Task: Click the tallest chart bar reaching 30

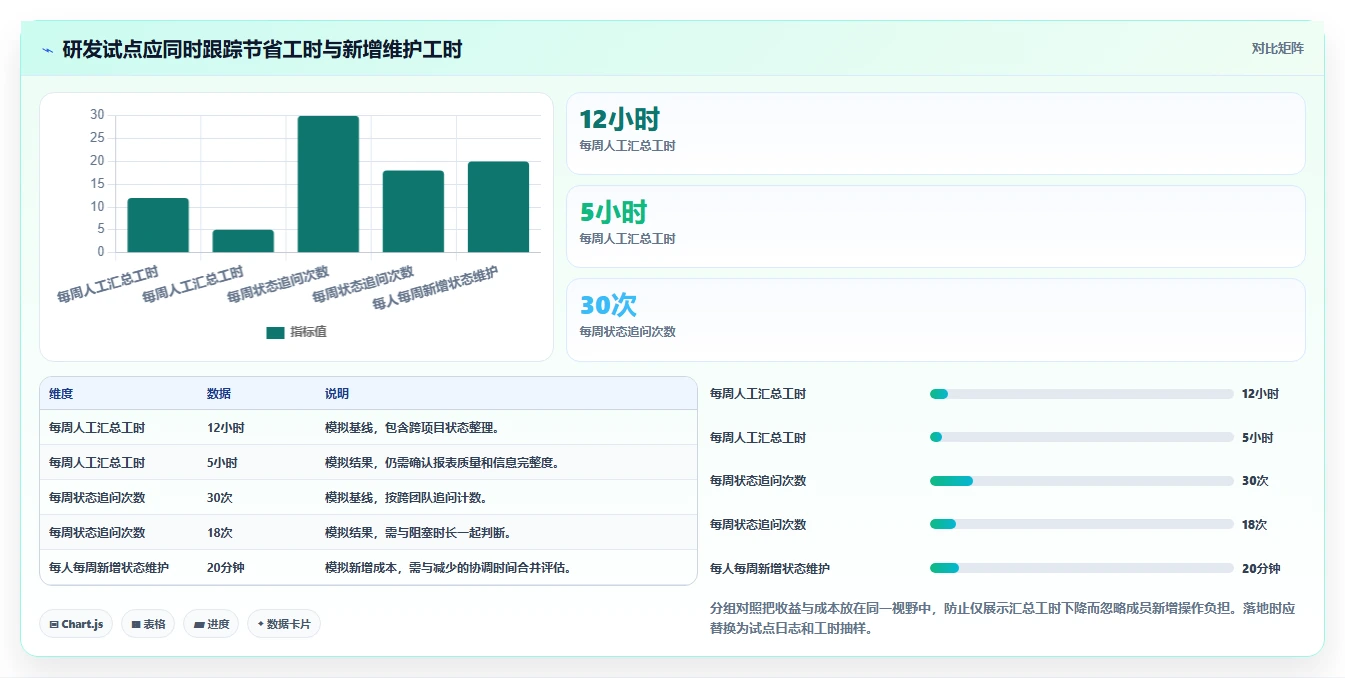Action: click(328, 184)
